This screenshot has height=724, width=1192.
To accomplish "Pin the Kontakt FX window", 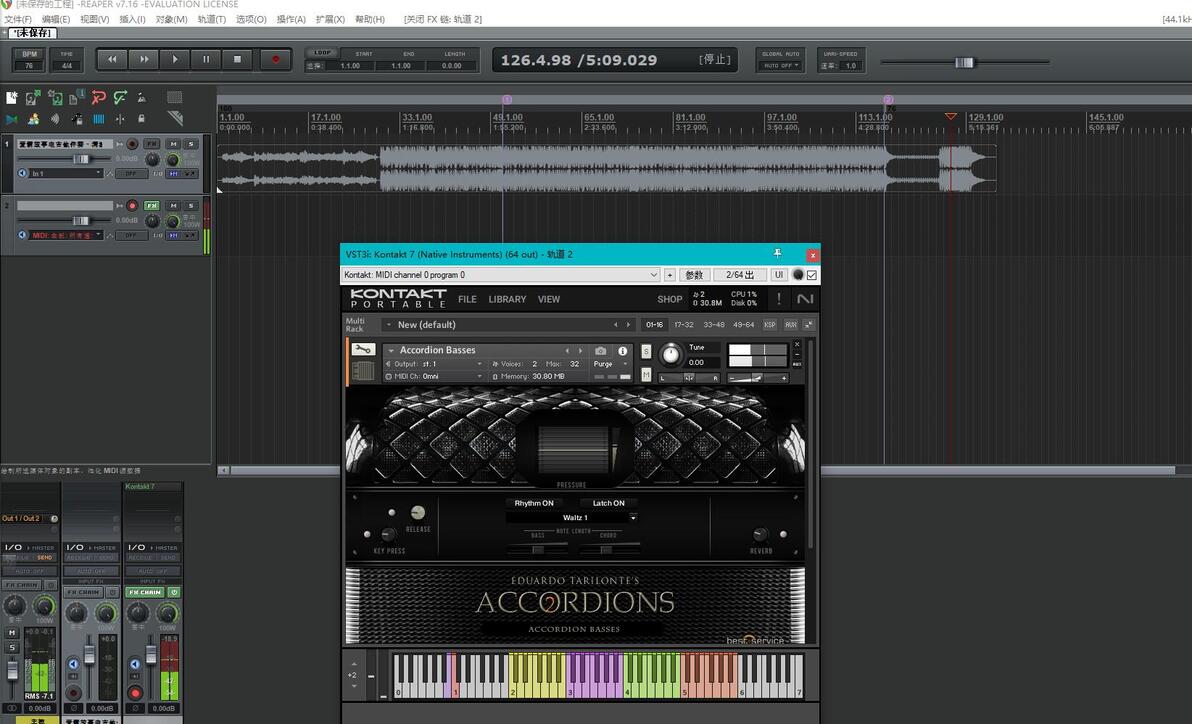I will 777,254.
